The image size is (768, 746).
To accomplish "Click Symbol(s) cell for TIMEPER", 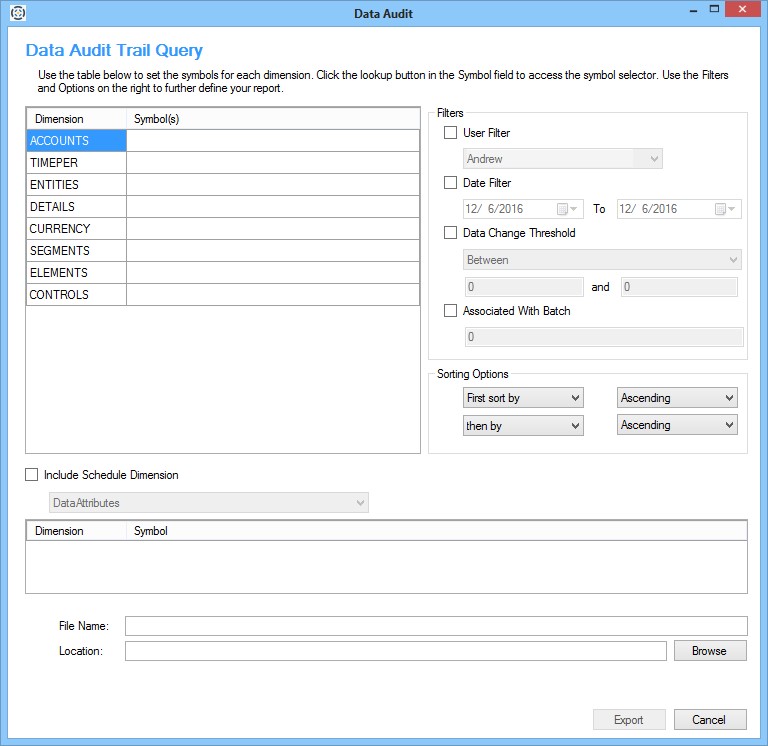I will coord(272,163).
